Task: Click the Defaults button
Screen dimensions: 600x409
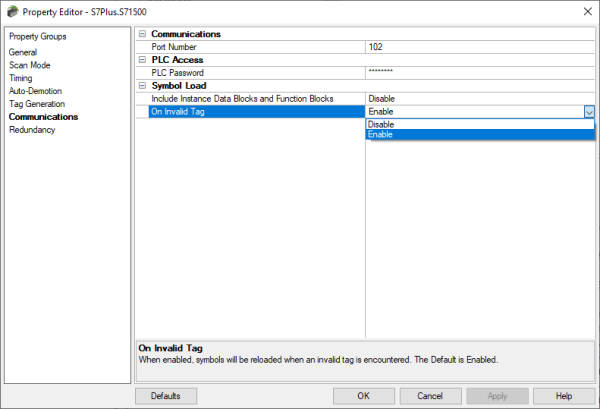Action: pos(166,396)
